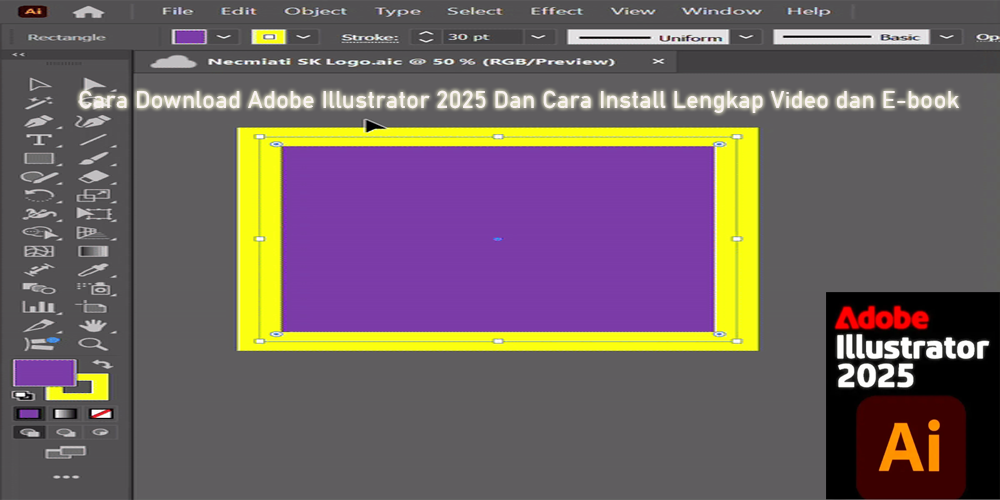This screenshot has height=500, width=1000.
Task: Select the Scale tool
Action: pyautogui.click(x=93, y=195)
